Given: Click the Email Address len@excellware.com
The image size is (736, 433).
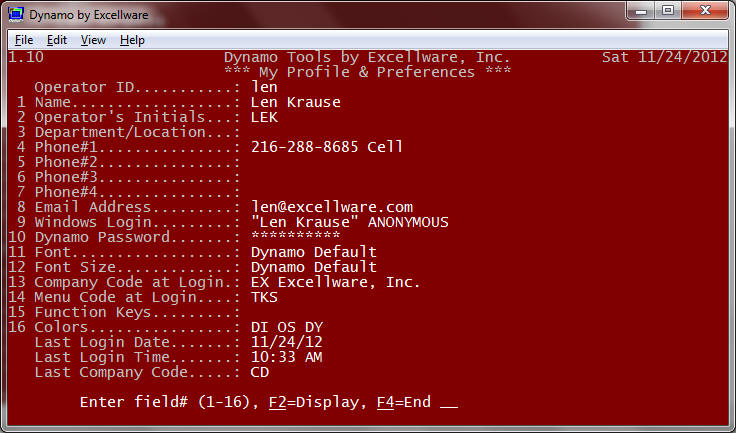Looking at the screenshot, I should pos(331,207).
